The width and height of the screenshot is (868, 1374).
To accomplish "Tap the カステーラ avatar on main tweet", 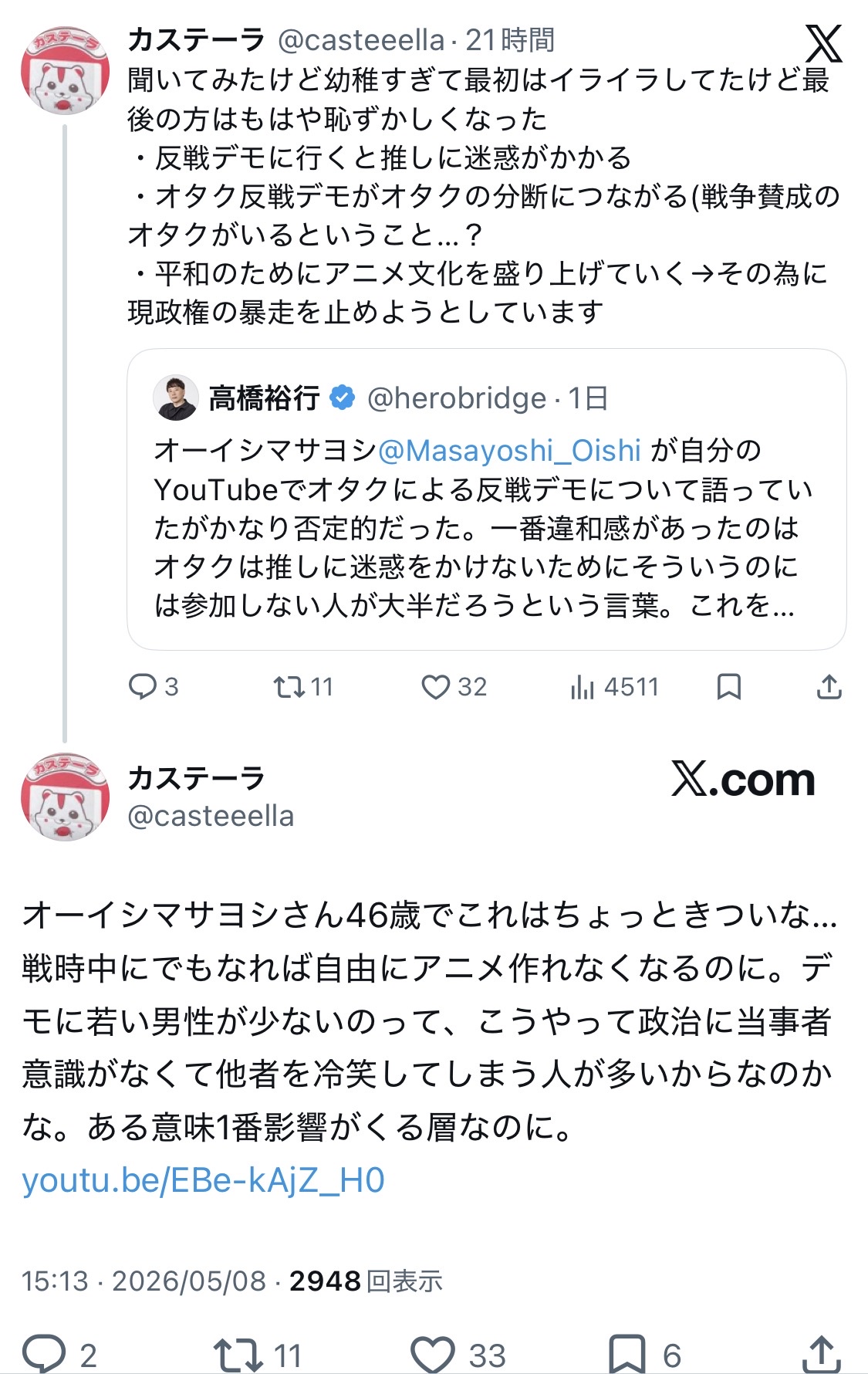I will point(65,797).
